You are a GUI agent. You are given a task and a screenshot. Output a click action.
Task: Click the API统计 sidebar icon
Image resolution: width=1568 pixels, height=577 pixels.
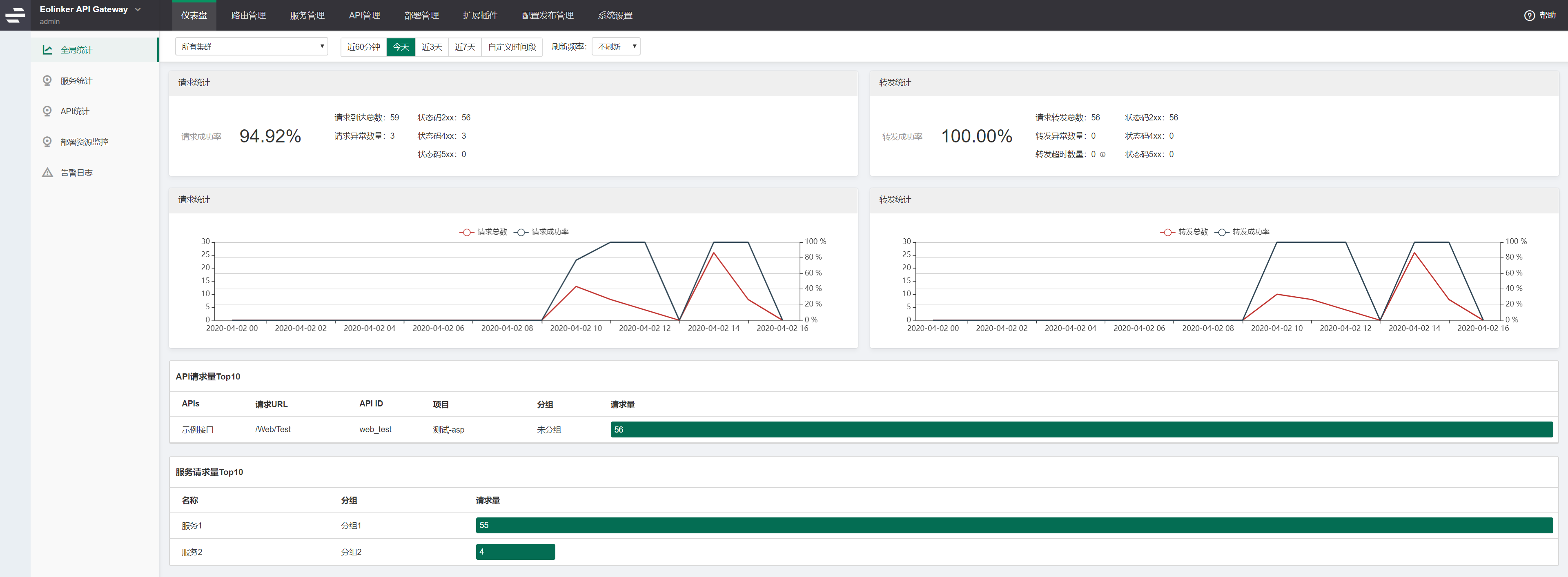[x=47, y=111]
